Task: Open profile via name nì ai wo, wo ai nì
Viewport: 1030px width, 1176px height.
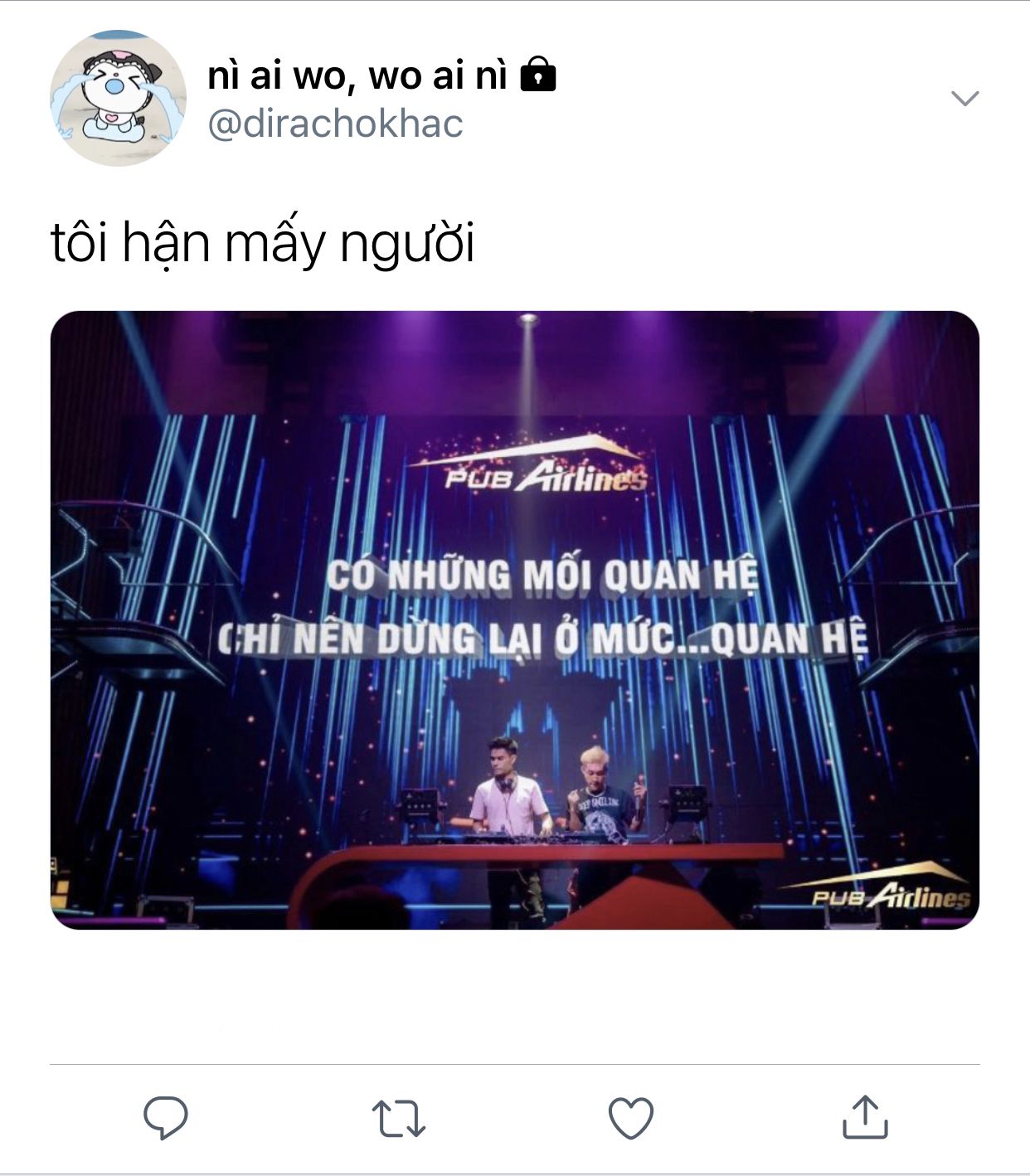Action: [357, 75]
